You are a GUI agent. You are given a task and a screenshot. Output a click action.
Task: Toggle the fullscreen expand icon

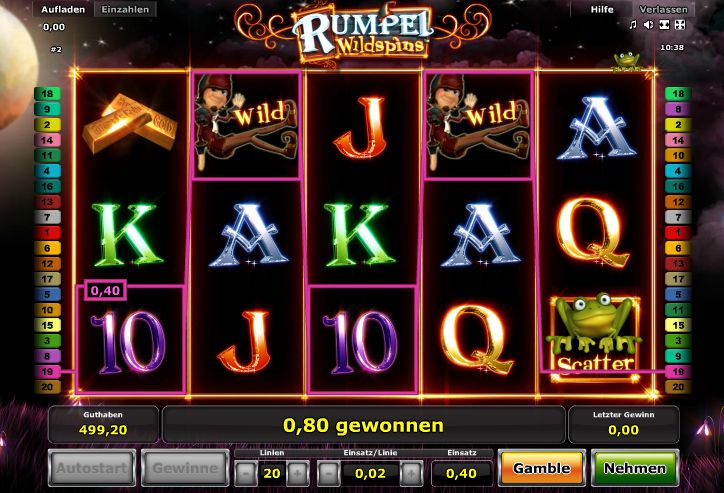tap(680, 25)
